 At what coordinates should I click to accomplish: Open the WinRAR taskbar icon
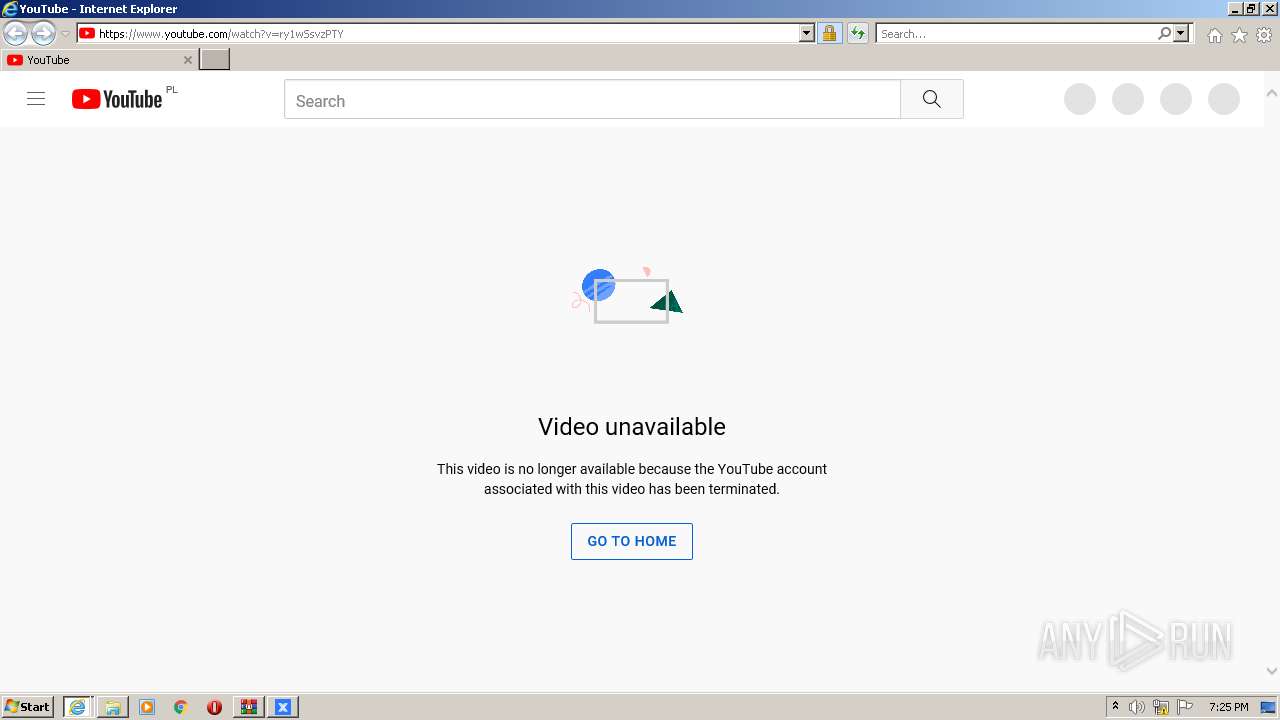pyautogui.click(x=248, y=707)
